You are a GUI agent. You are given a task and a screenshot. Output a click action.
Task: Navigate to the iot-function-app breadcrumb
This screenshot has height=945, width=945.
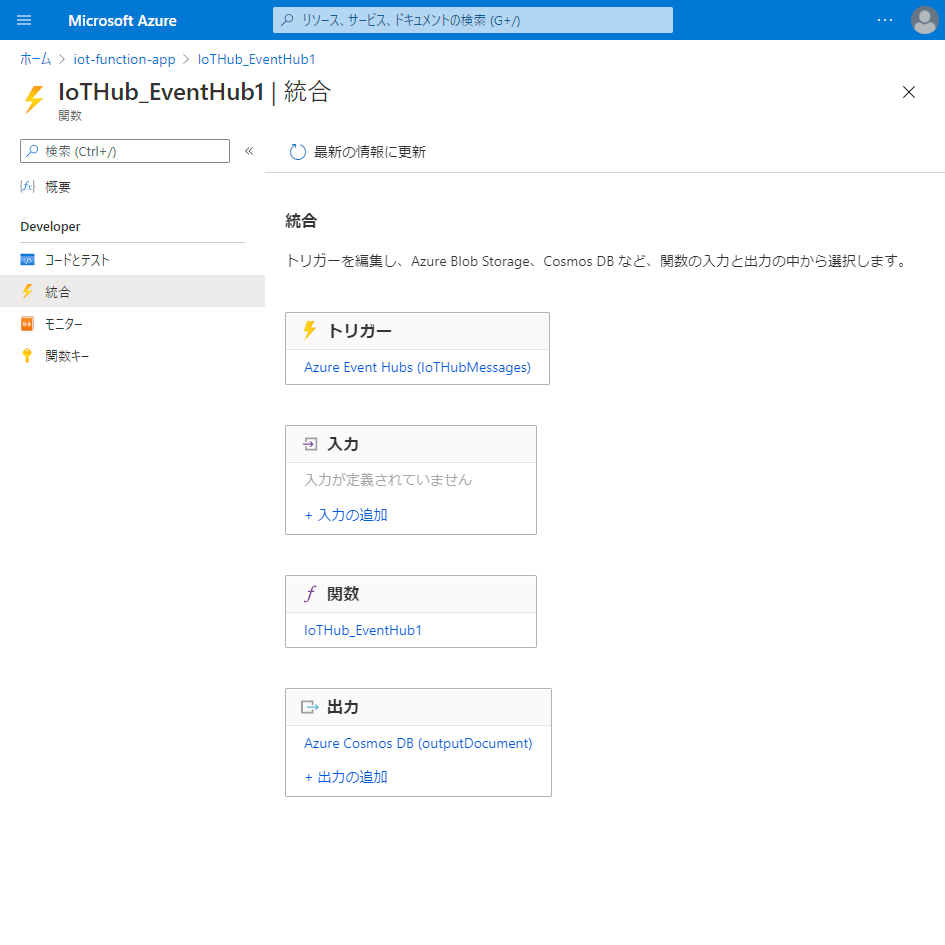point(124,59)
